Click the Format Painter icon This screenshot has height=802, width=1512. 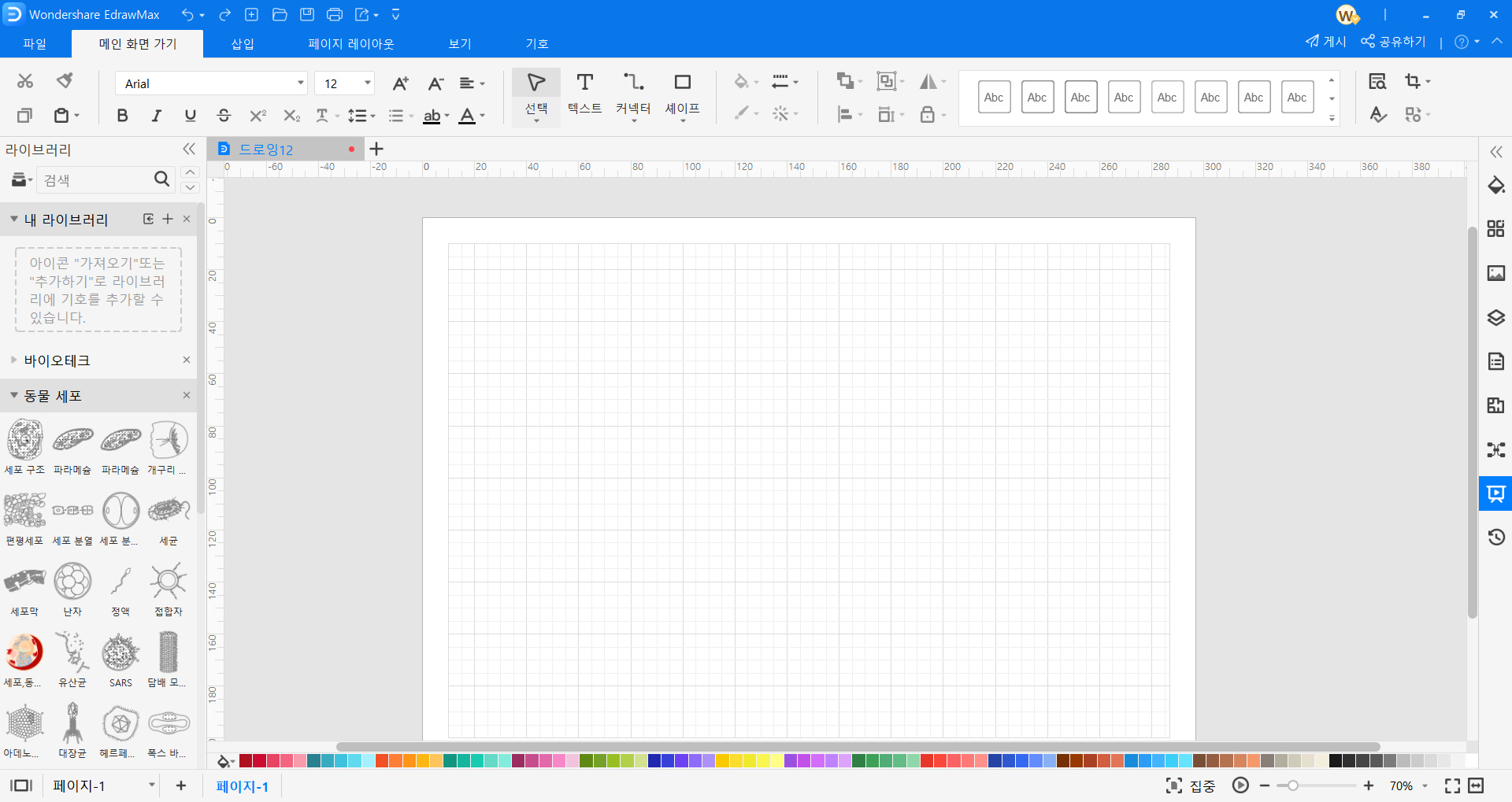coord(65,81)
